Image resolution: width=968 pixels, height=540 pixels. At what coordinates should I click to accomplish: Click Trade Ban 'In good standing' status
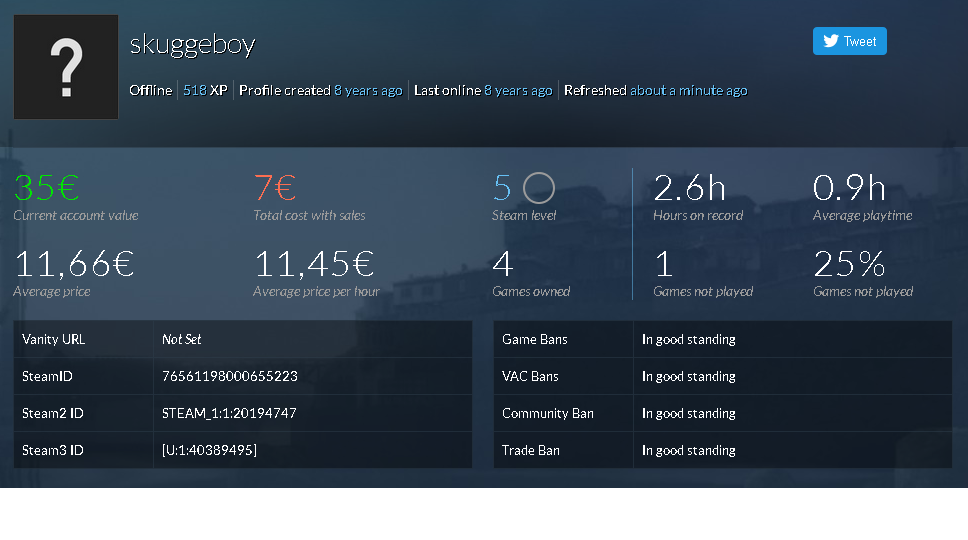pyautogui.click(x=688, y=451)
